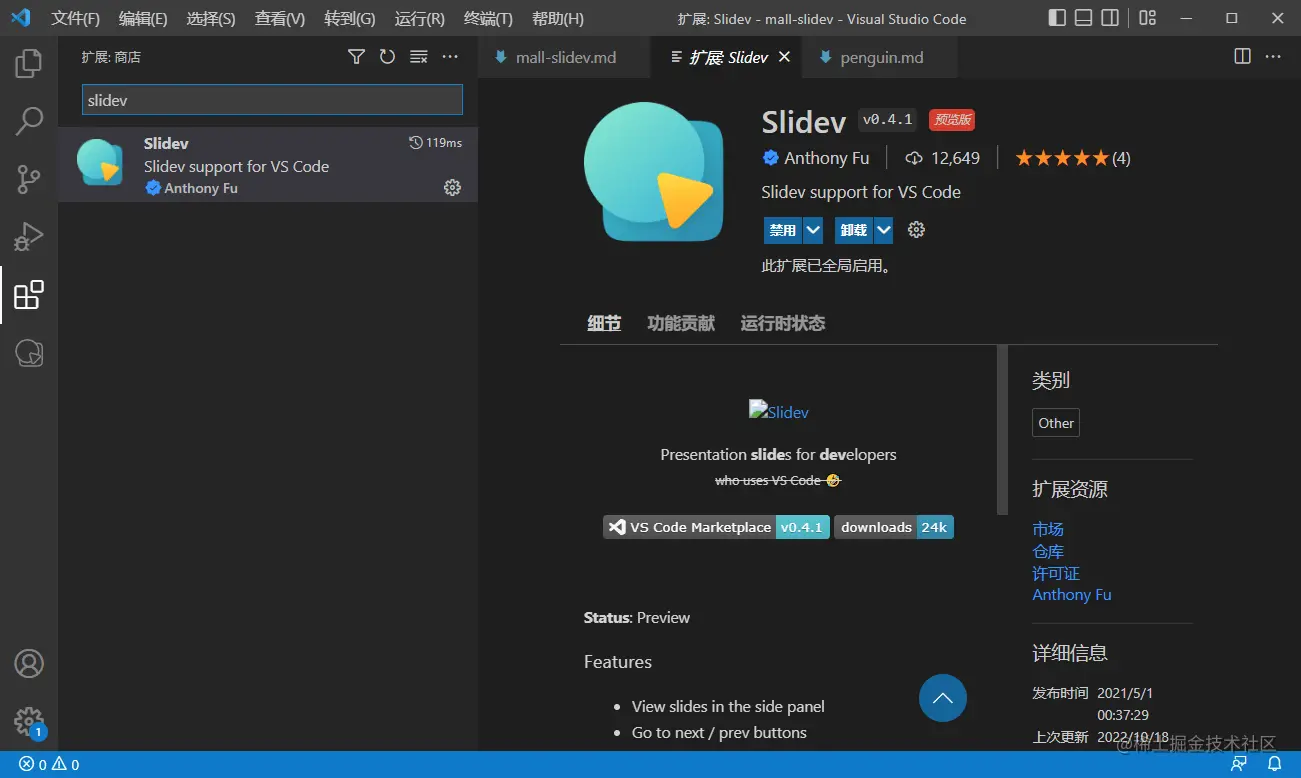This screenshot has width=1301, height=778.
Task: Open the Search view in activity bar
Action: point(29,122)
